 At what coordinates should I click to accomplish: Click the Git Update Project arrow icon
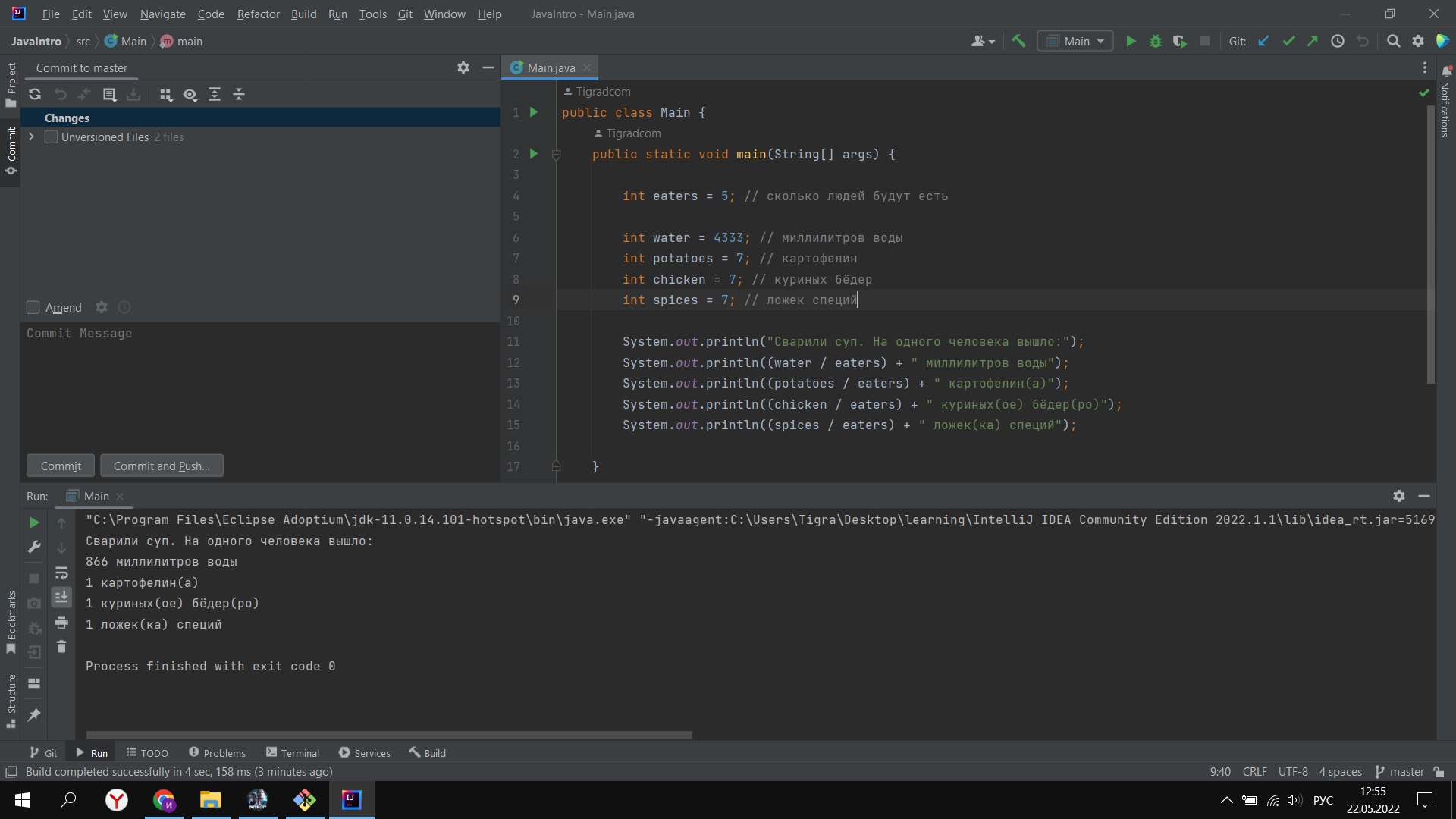pos(1263,41)
